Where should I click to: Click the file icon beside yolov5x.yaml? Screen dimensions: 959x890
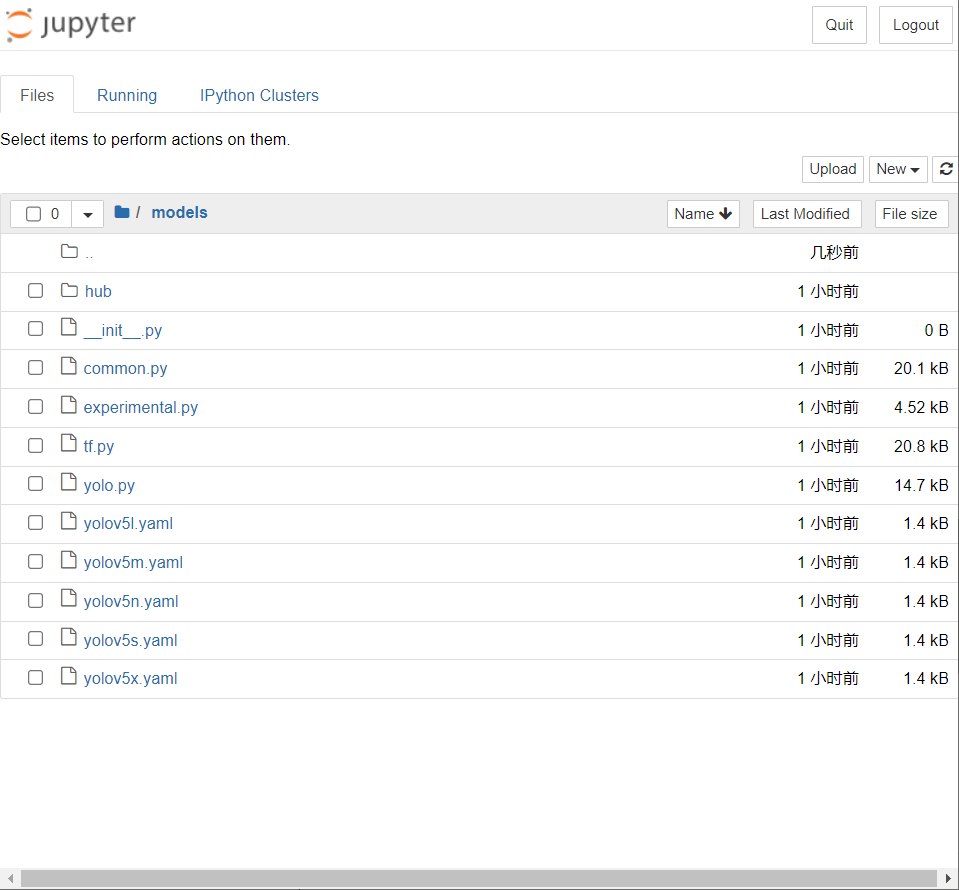point(69,677)
